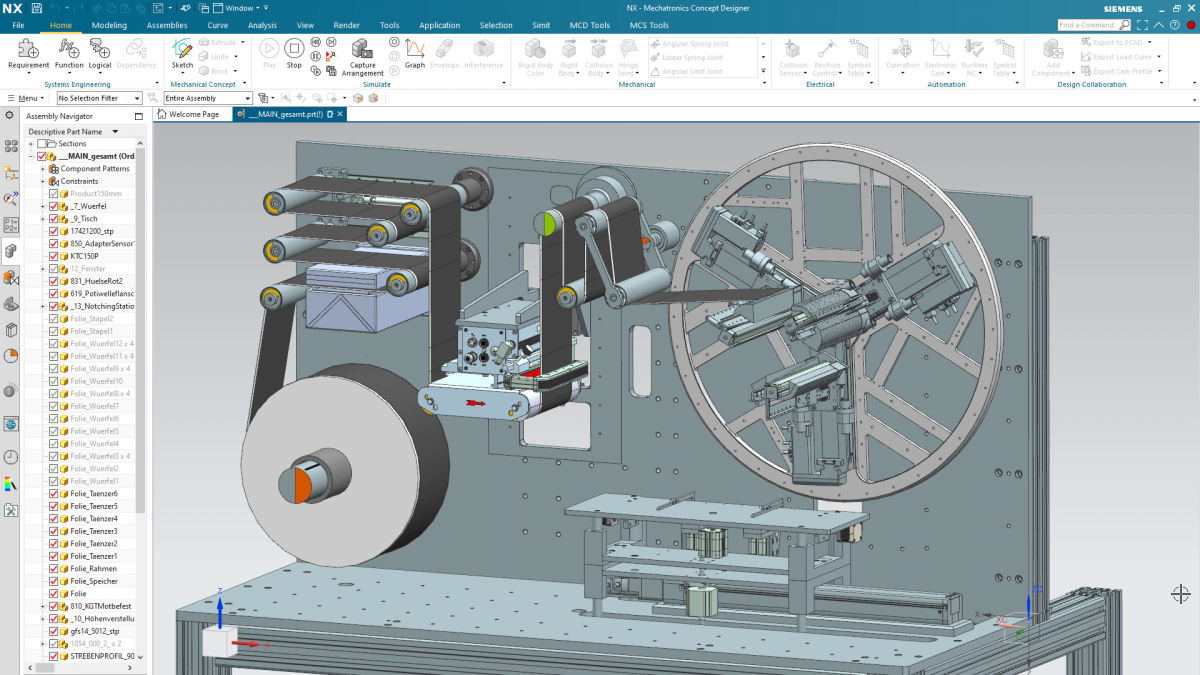Open the Position Control tool
Screen dimensions: 1200x675
(x=827, y=58)
